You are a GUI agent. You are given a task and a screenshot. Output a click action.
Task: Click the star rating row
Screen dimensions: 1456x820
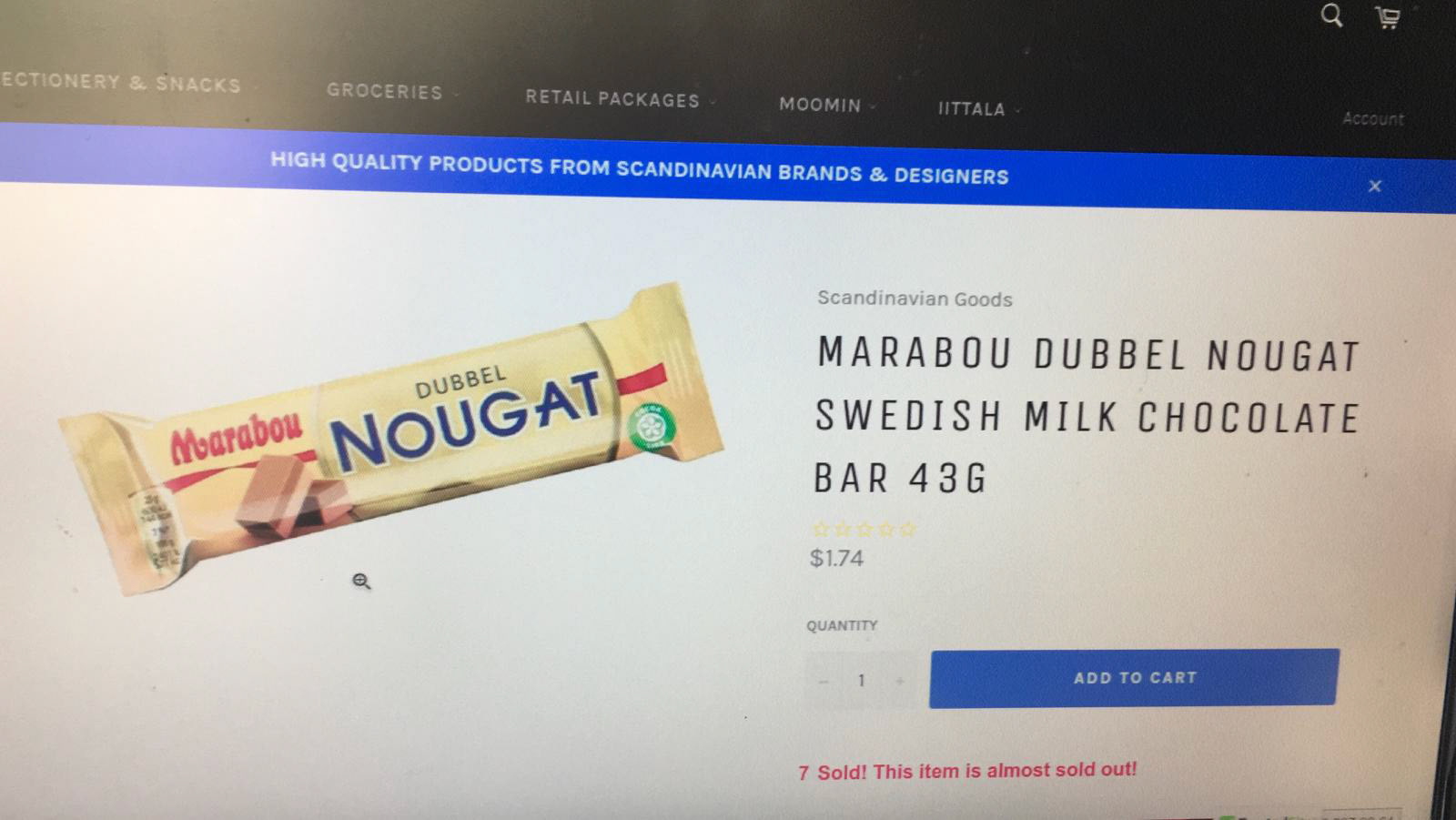click(863, 530)
